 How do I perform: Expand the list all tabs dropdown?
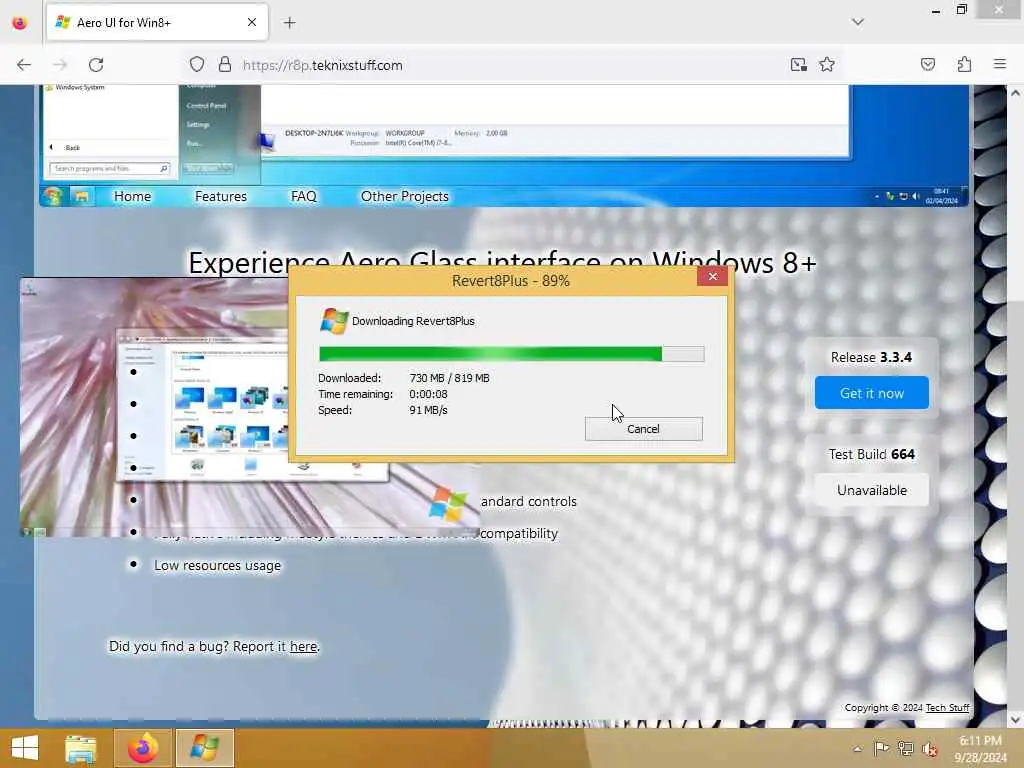pyautogui.click(x=858, y=22)
